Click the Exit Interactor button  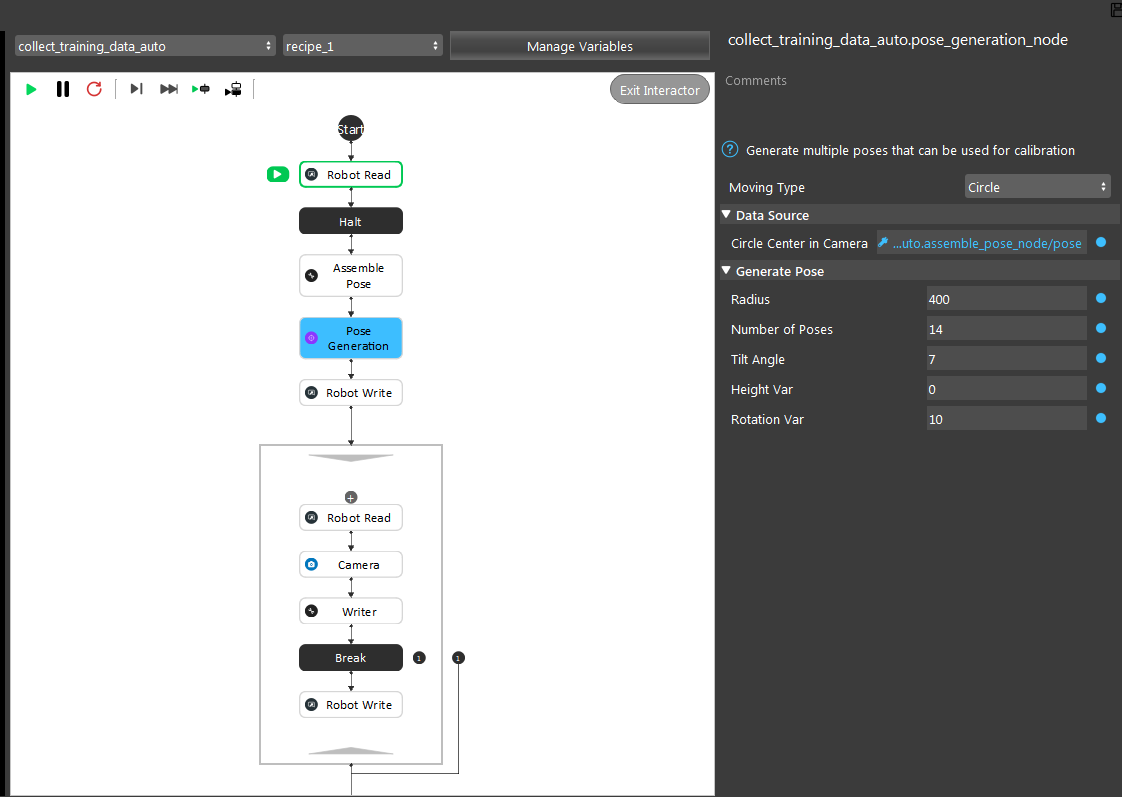(660, 90)
